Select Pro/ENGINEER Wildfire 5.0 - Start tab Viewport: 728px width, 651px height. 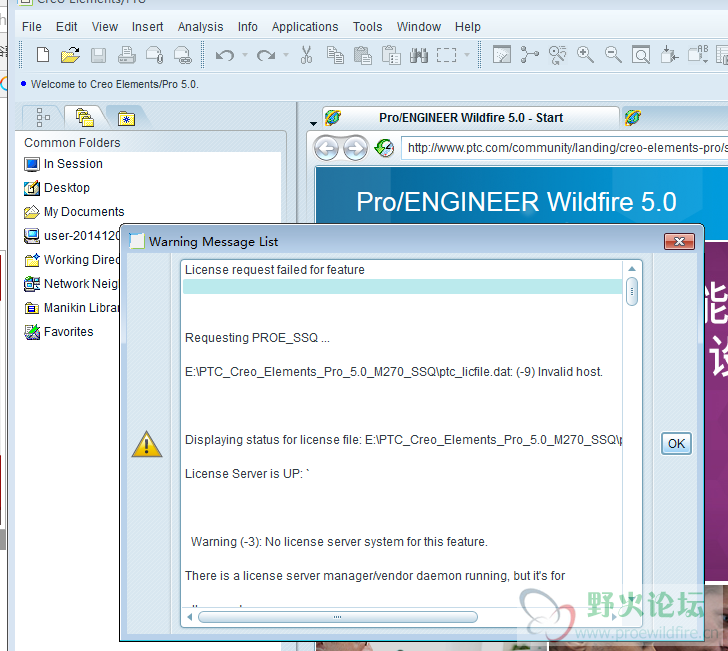(471, 118)
